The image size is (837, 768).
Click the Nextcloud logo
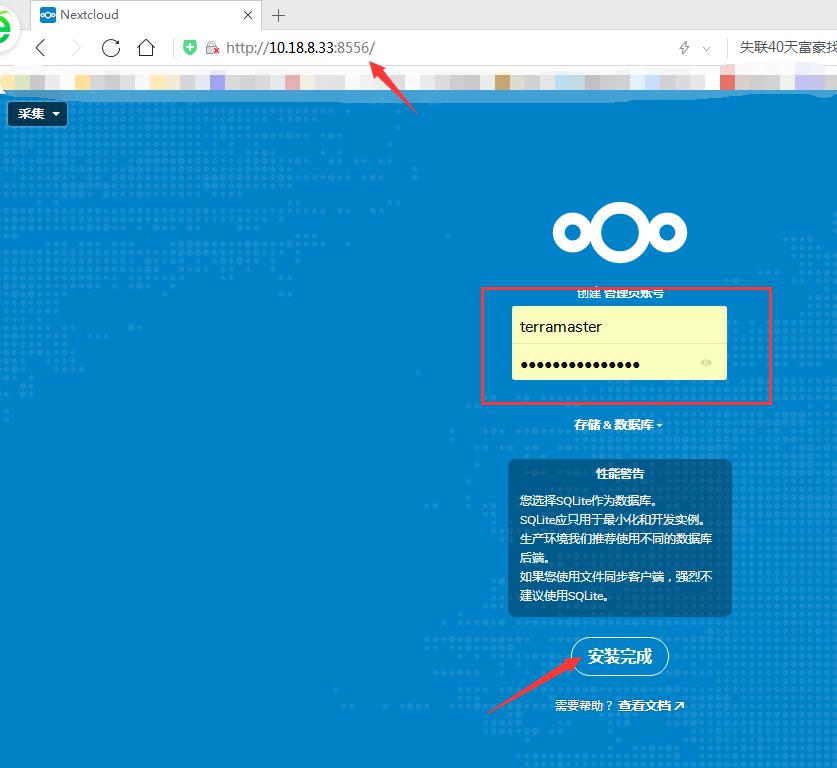(620, 232)
